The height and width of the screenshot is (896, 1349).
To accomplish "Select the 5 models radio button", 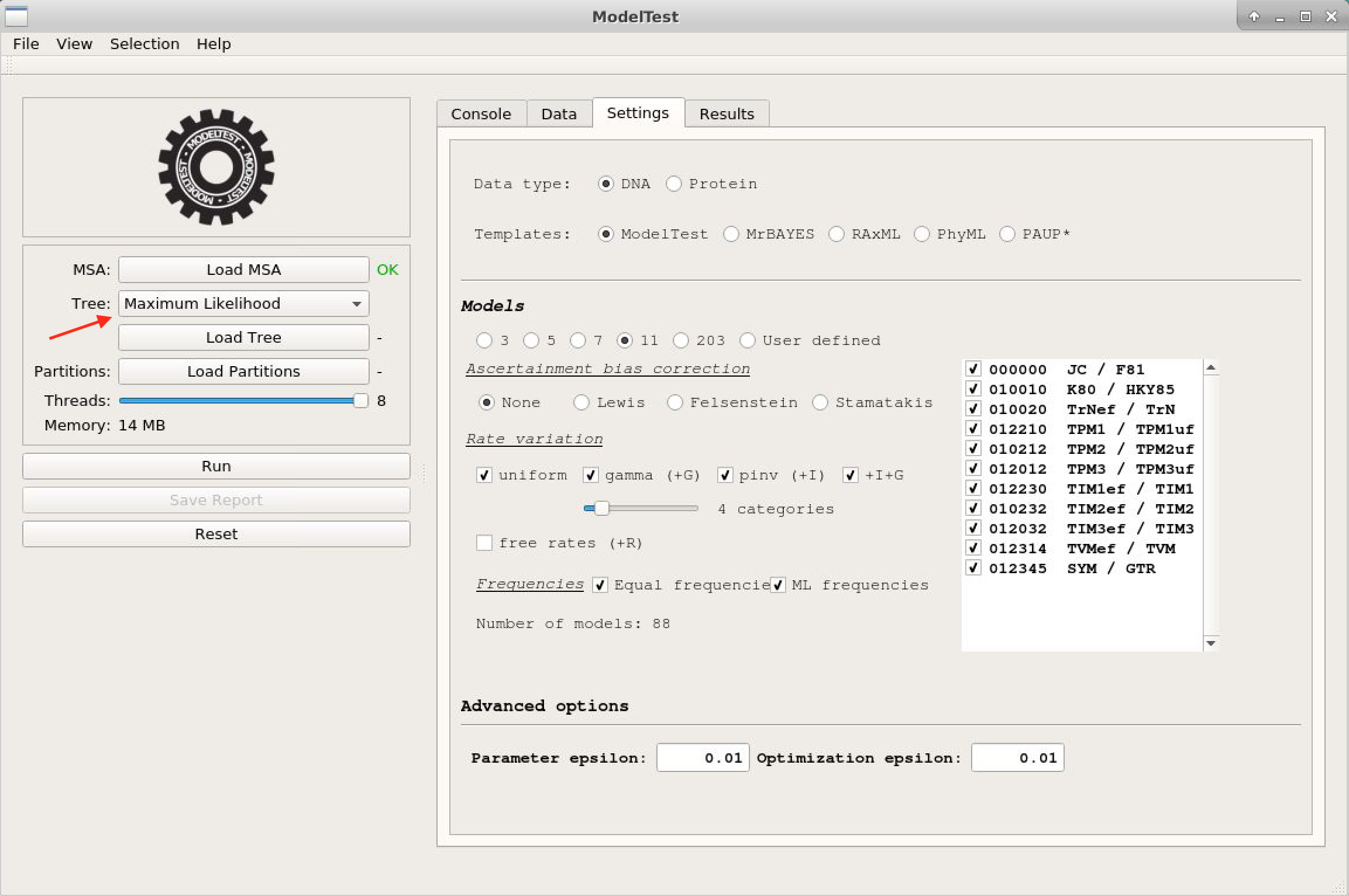I will (531, 340).
